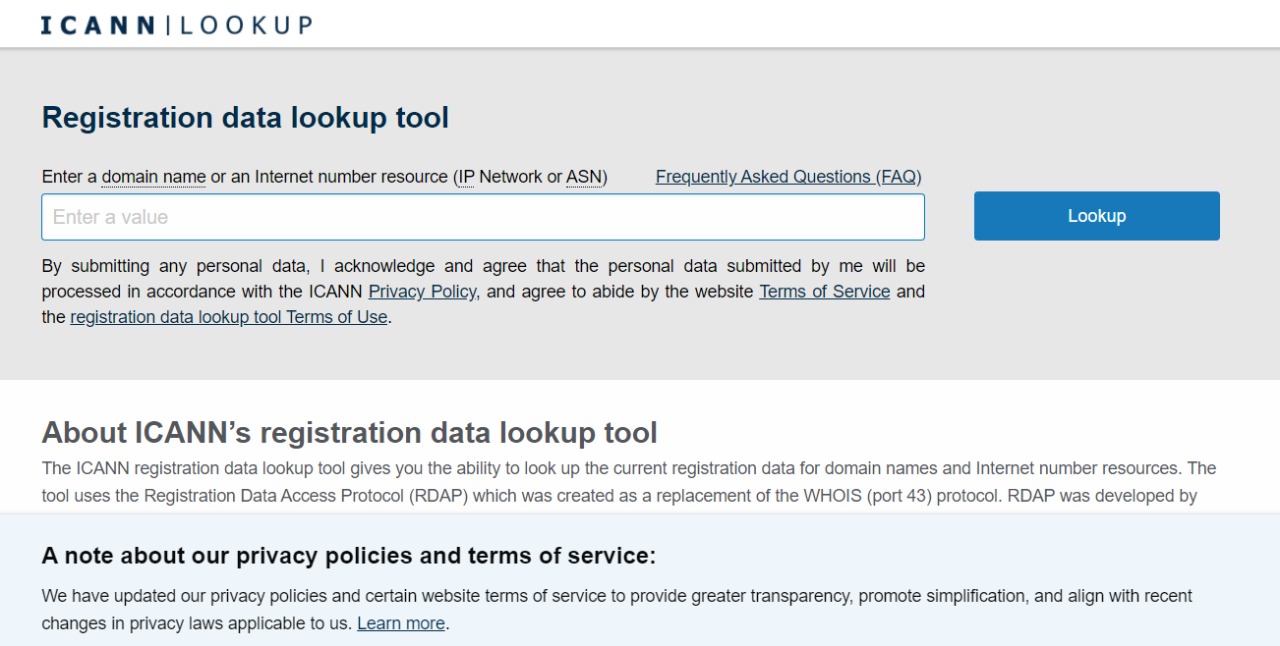Image resolution: width=1280 pixels, height=646 pixels.
Task: Open the ICANN Privacy Policy link
Action: (x=422, y=292)
